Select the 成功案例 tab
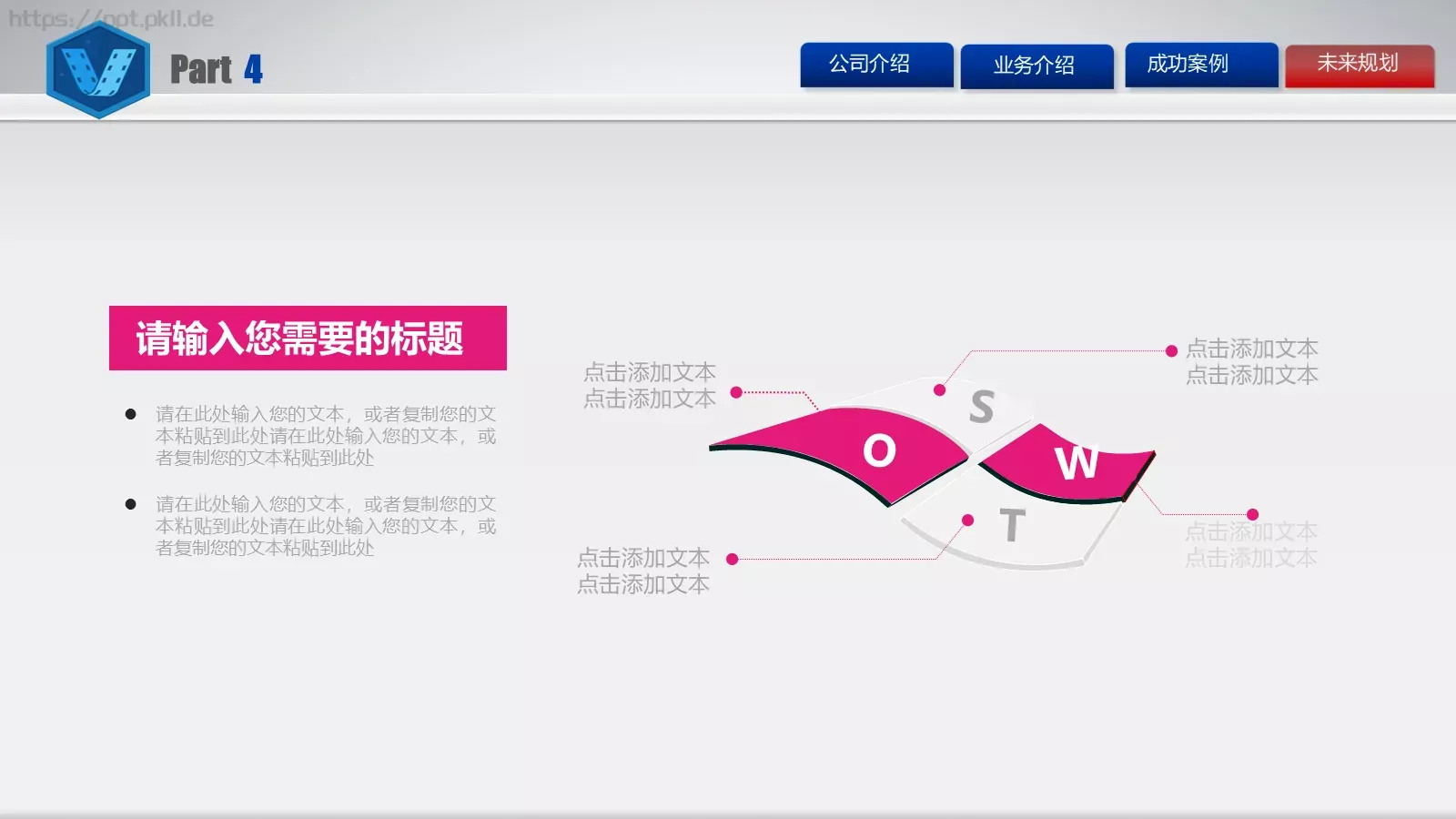The image size is (1456, 819). point(1201,65)
